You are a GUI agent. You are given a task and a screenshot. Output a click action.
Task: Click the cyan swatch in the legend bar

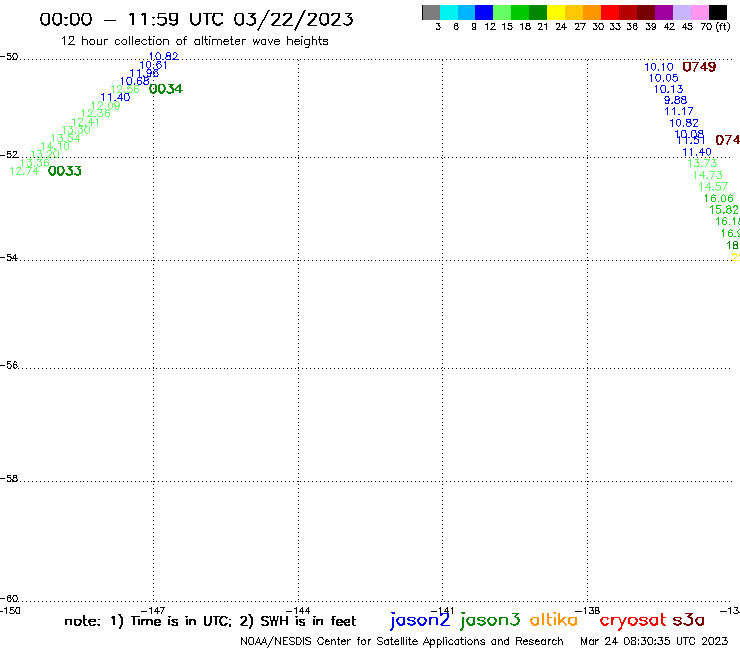point(449,12)
